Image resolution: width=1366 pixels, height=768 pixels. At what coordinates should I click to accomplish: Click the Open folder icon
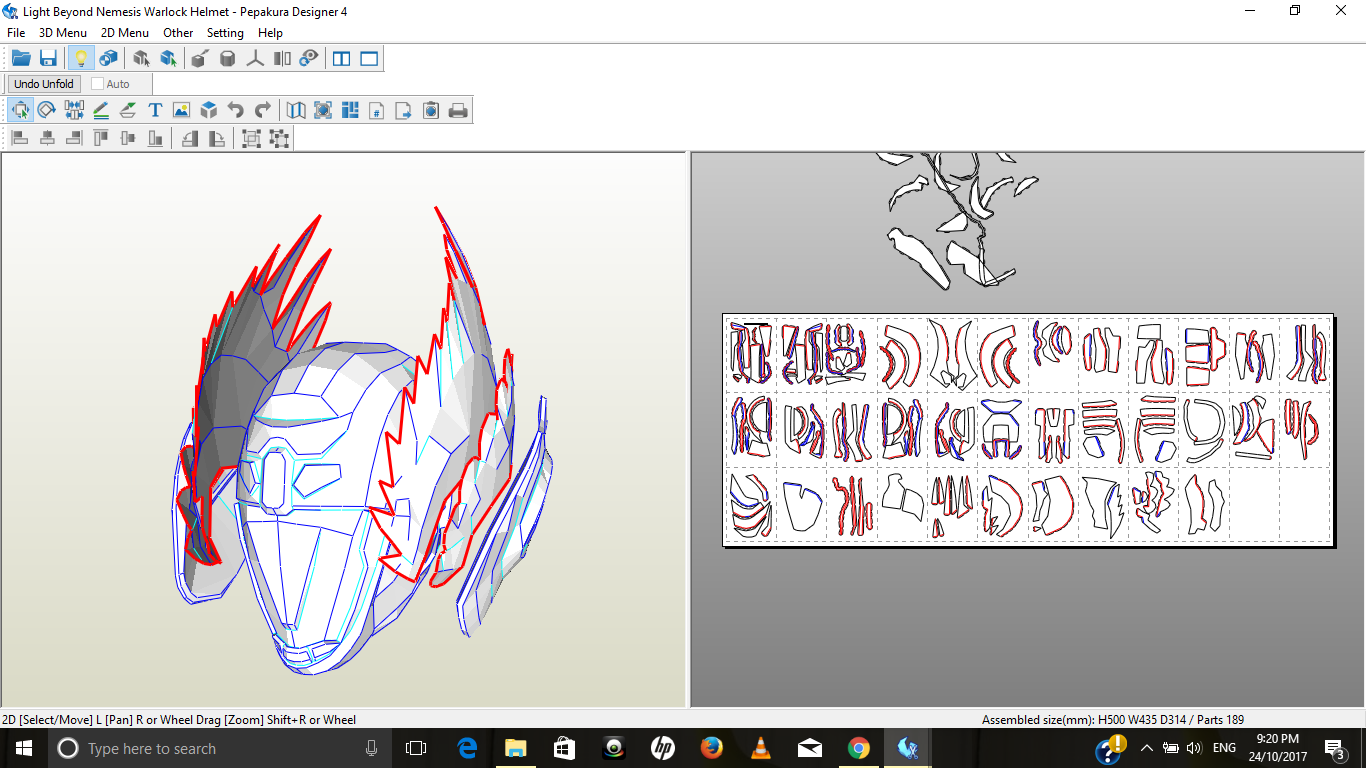pos(20,59)
